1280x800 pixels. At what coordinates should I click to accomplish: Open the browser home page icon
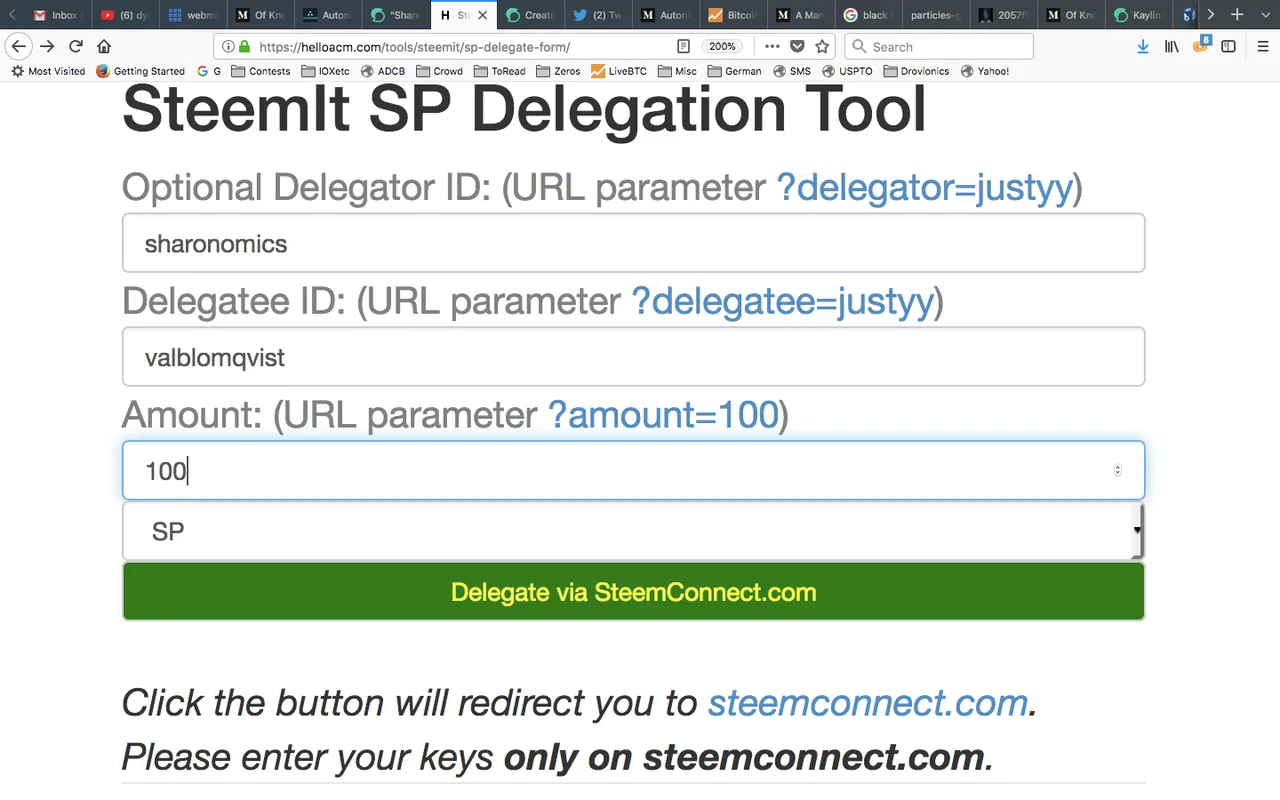click(104, 46)
